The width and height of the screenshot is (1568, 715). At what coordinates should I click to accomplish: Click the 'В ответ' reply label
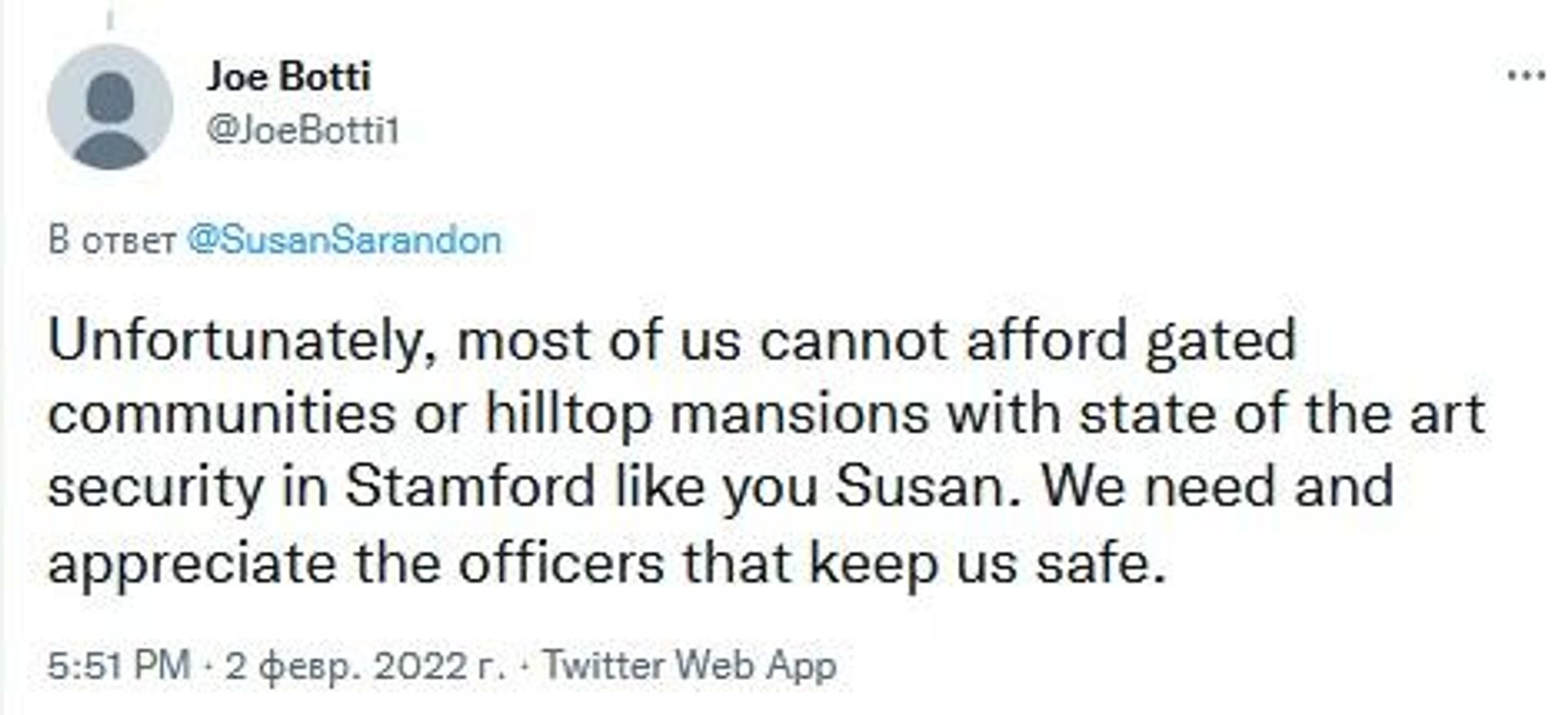coord(112,241)
